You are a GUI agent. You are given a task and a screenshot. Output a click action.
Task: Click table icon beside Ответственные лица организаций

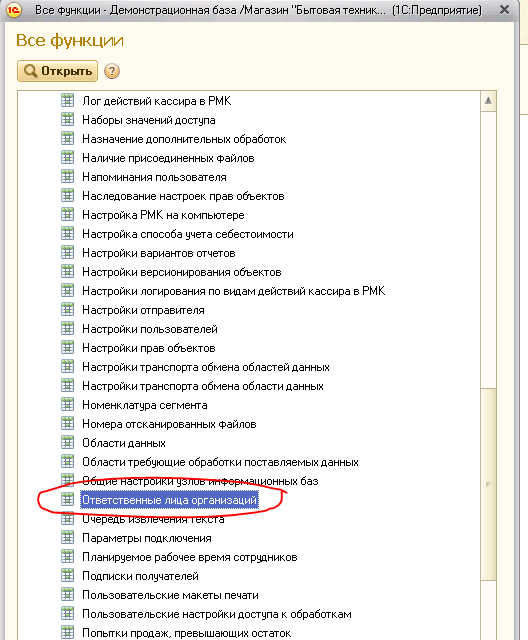[x=67, y=500]
